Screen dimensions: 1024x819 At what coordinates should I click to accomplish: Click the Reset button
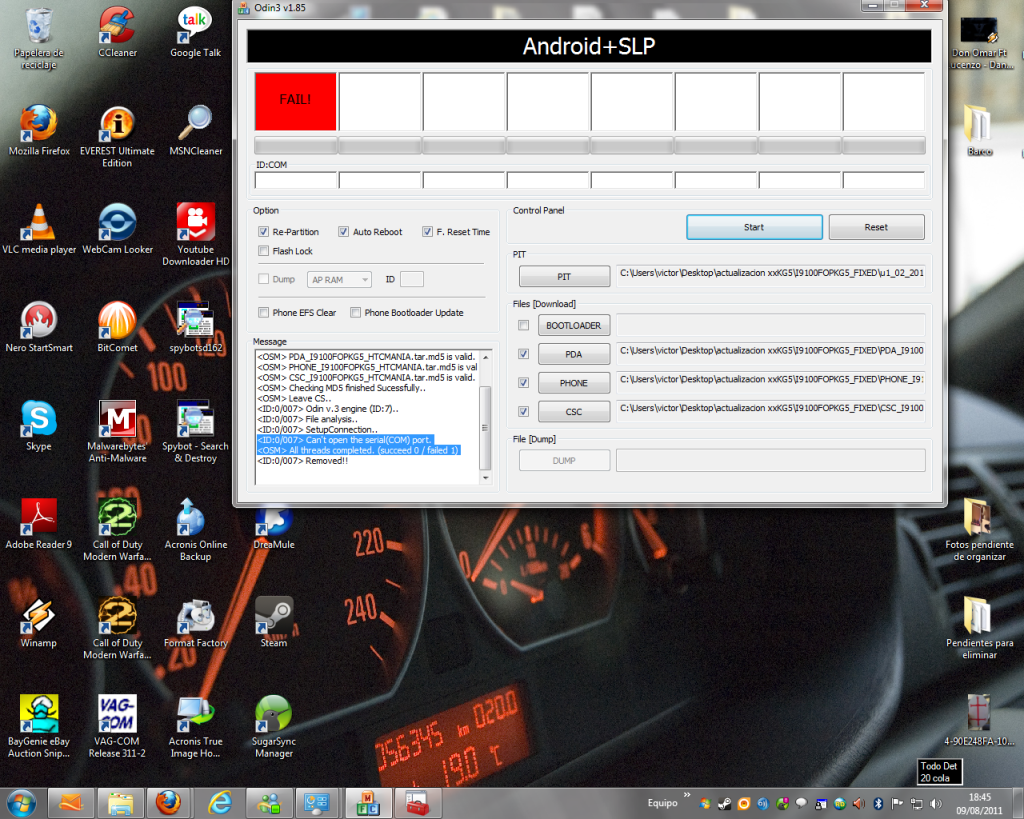pos(876,227)
